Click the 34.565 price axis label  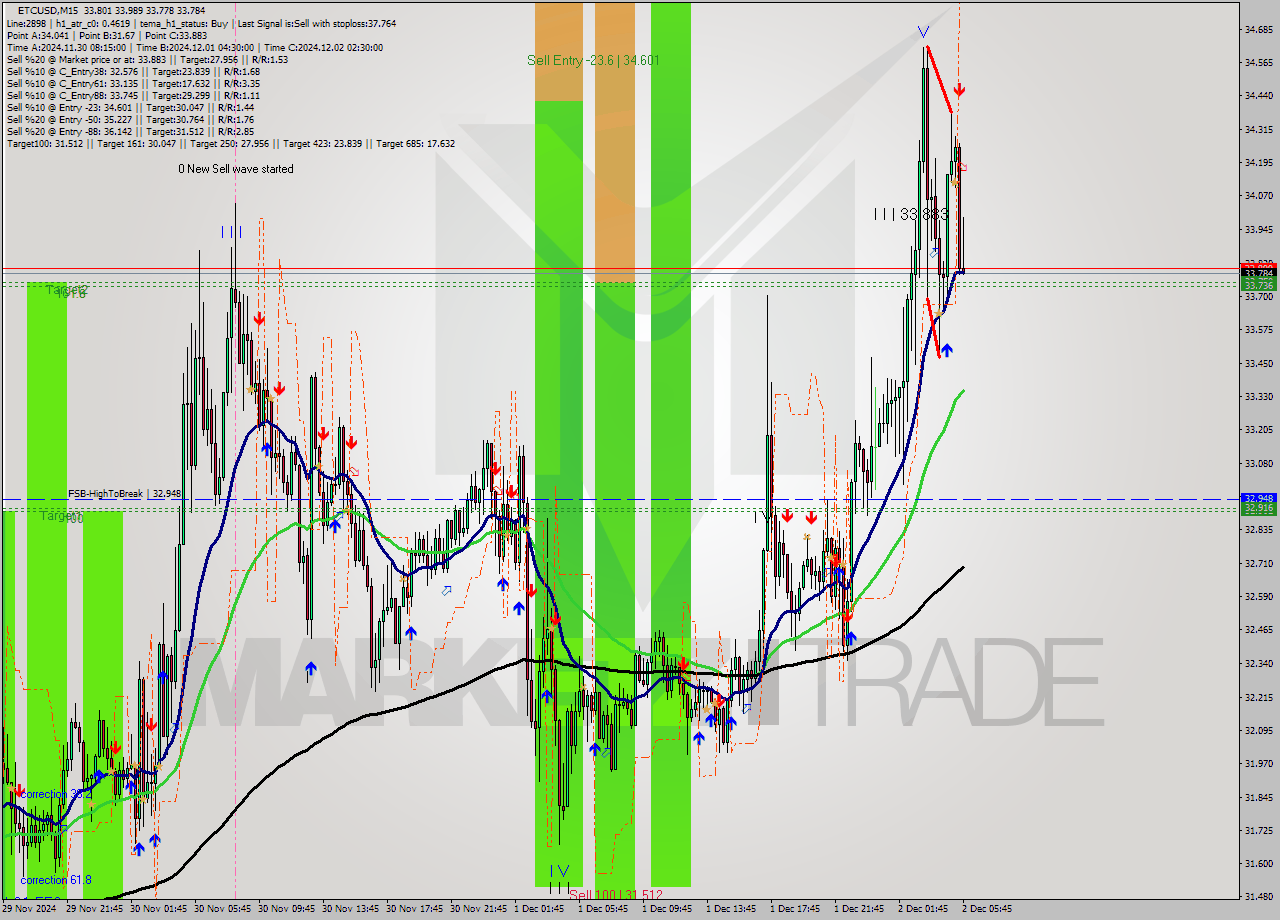click(x=1260, y=62)
